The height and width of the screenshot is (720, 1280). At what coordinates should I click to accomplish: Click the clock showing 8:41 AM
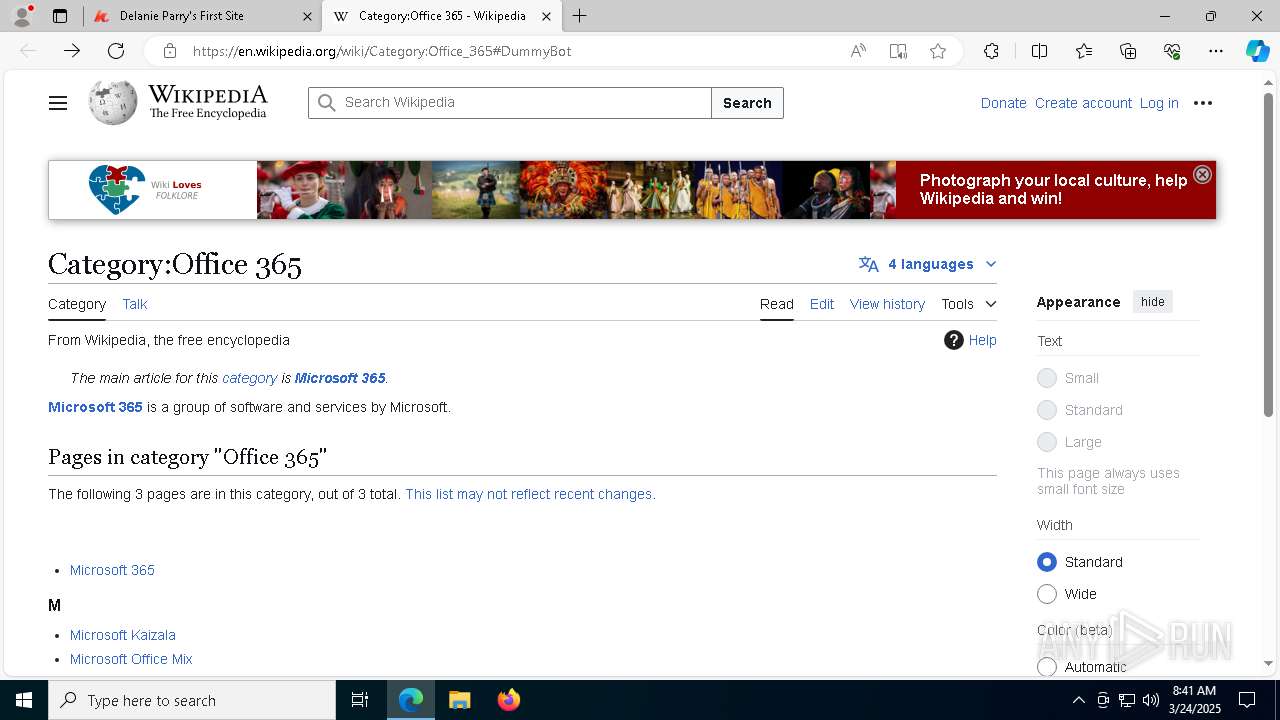click(x=1194, y=700)
